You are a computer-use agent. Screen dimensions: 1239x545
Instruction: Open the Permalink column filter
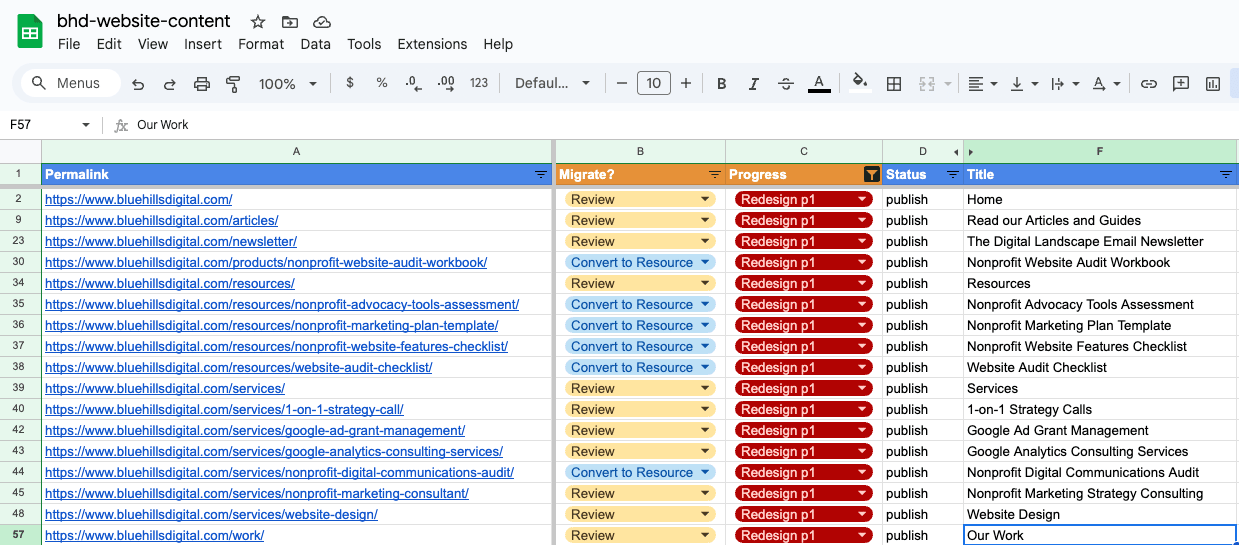pos(541,174)
